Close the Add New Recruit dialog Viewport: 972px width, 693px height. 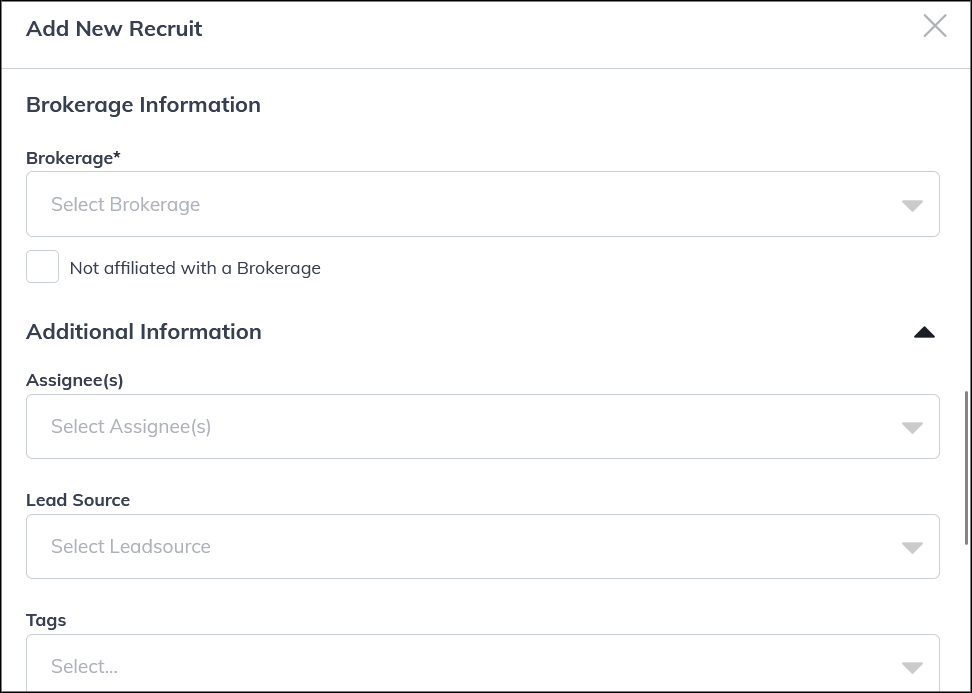click(935, 26)
